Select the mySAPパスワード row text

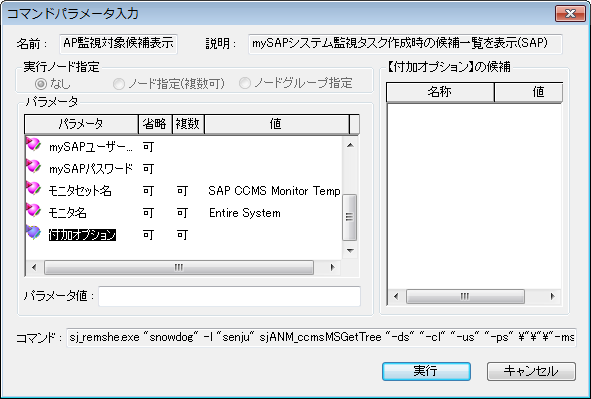[x=91, y=169]
